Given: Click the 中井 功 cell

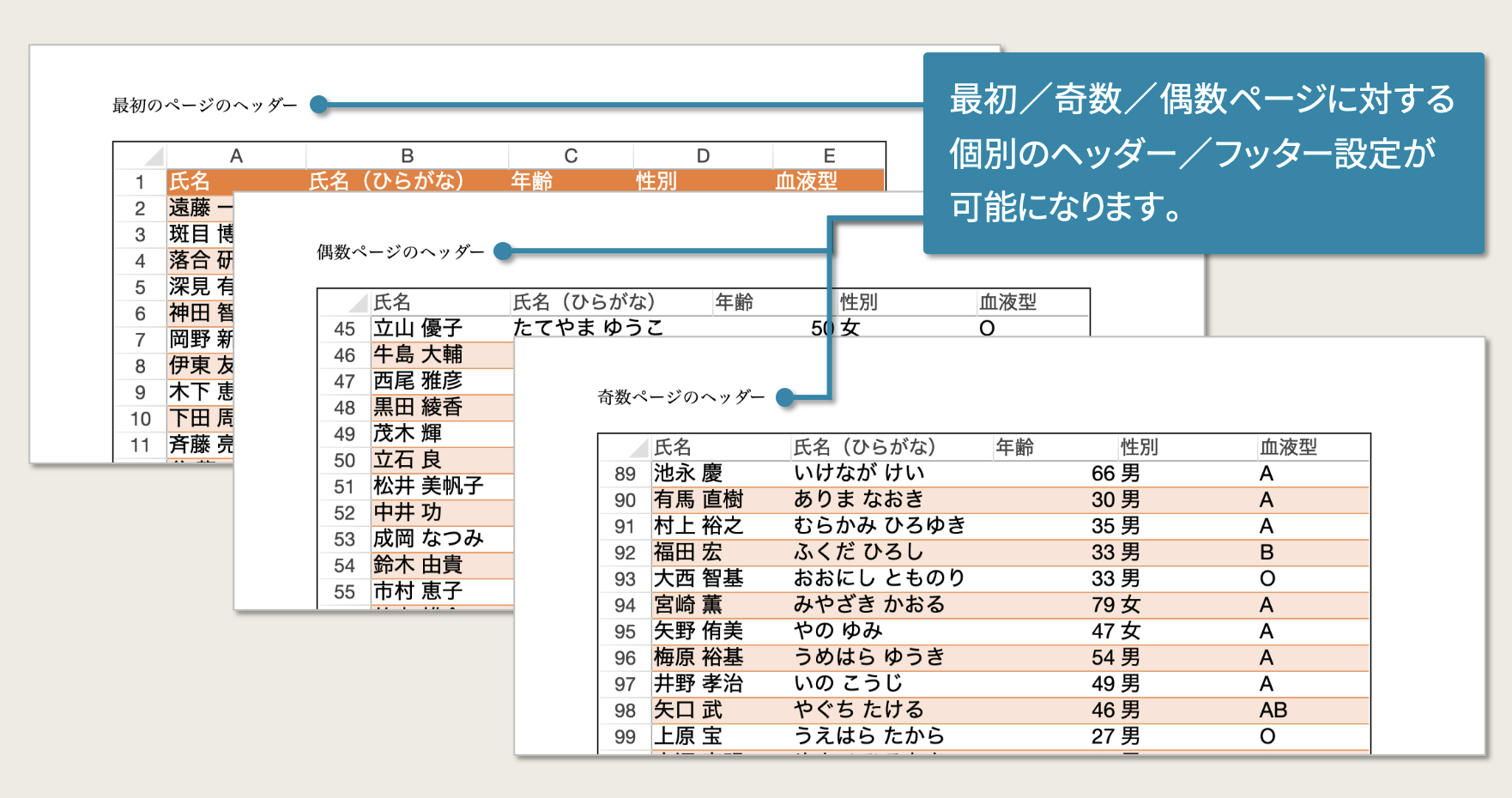Looking at the screenshot, I should click(442, 512).
